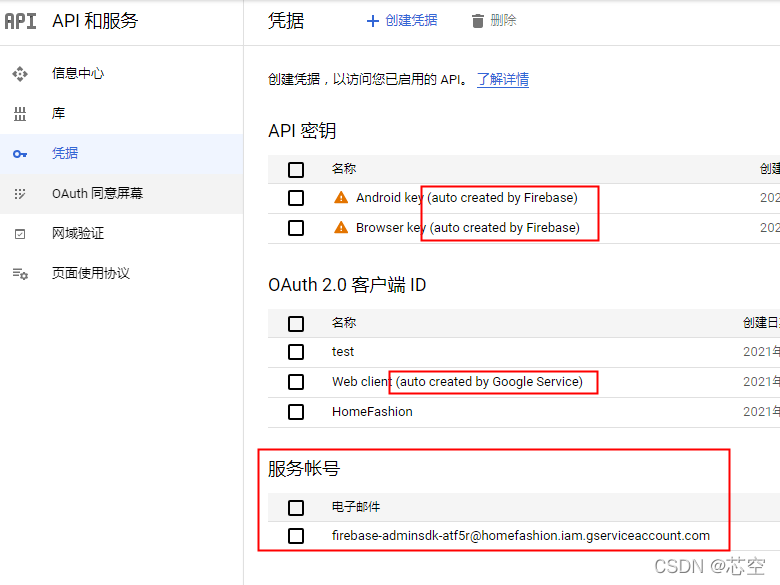Viewport: 780px width, 585px height.
Task: Toggle select-all checkbox in API 密钥 table
Action: coord(296,169)
